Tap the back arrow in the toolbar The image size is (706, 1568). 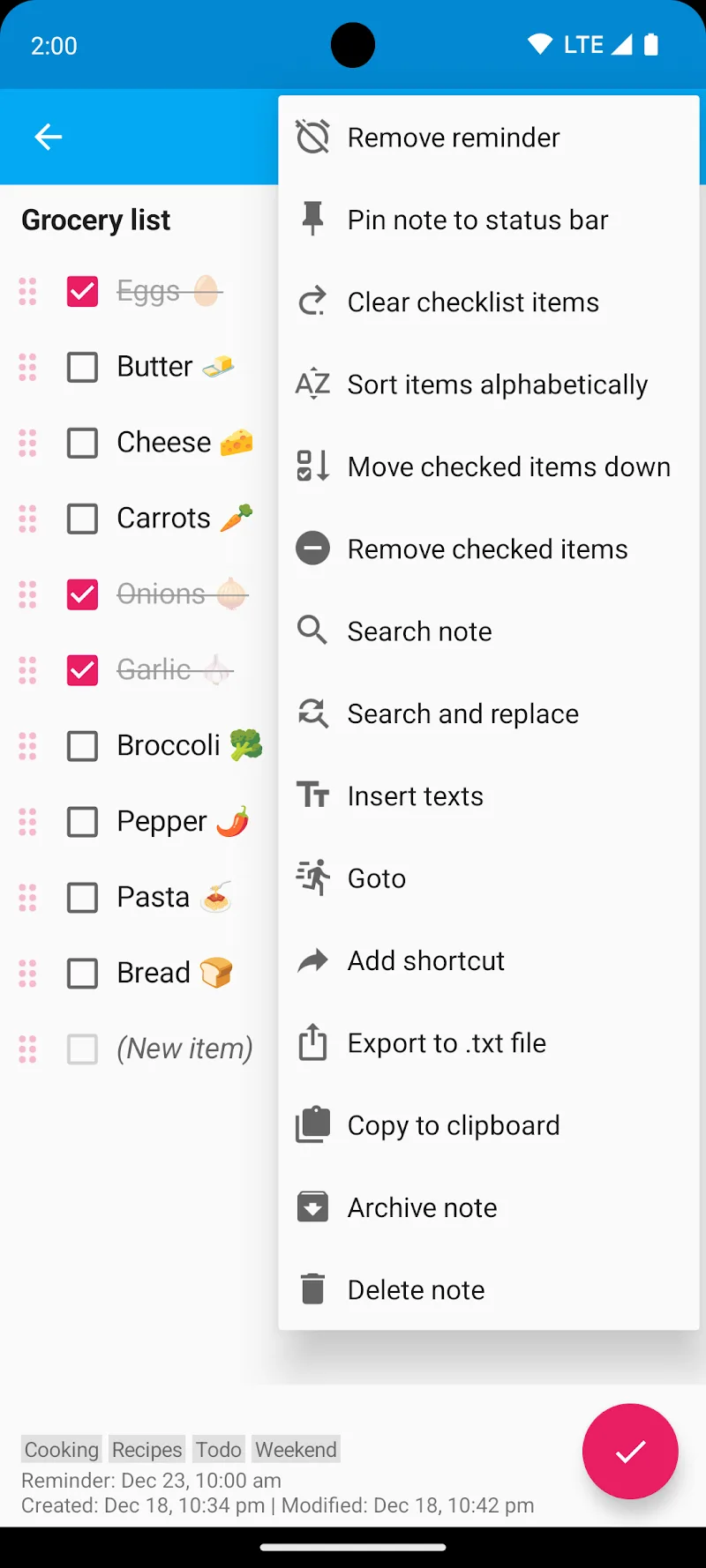pyautogui.click(x=48, y=137)
